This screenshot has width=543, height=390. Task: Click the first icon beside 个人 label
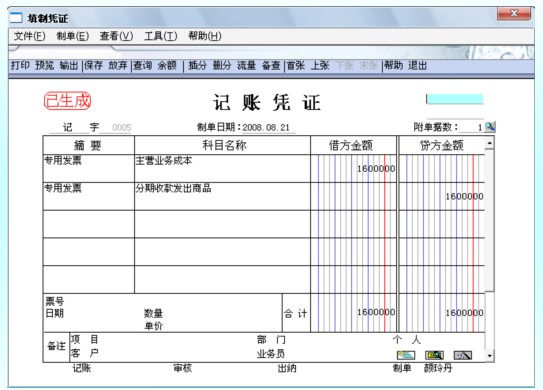[x=406, y=355]
